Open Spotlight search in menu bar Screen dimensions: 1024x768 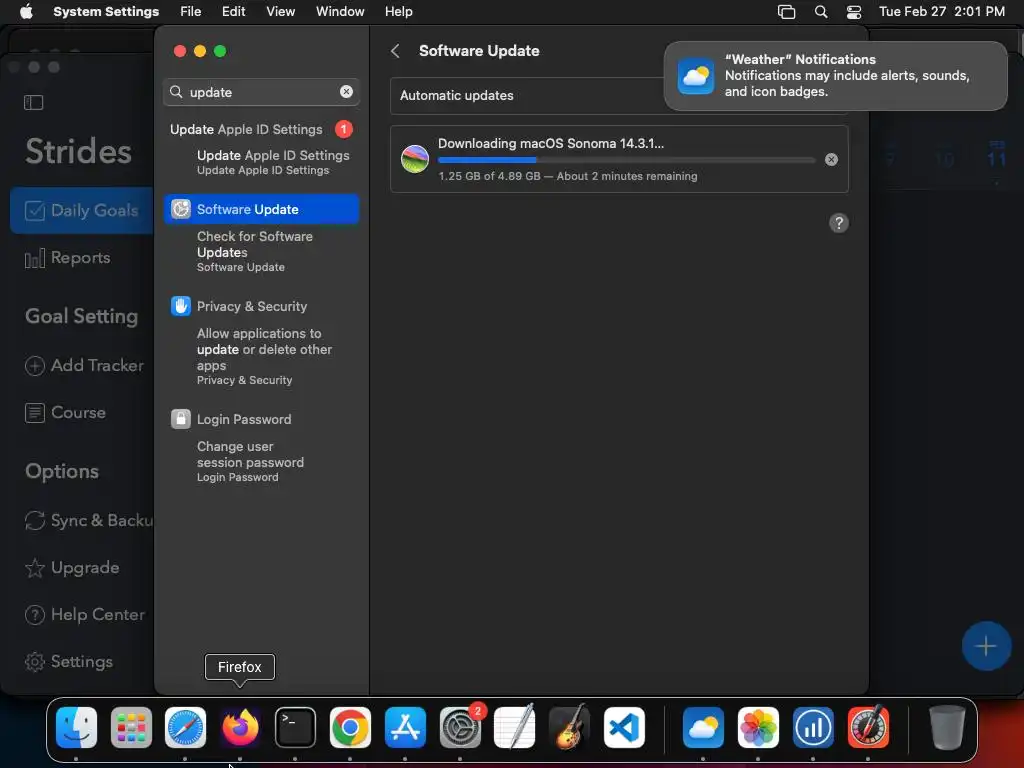click(x=821, y=12)
